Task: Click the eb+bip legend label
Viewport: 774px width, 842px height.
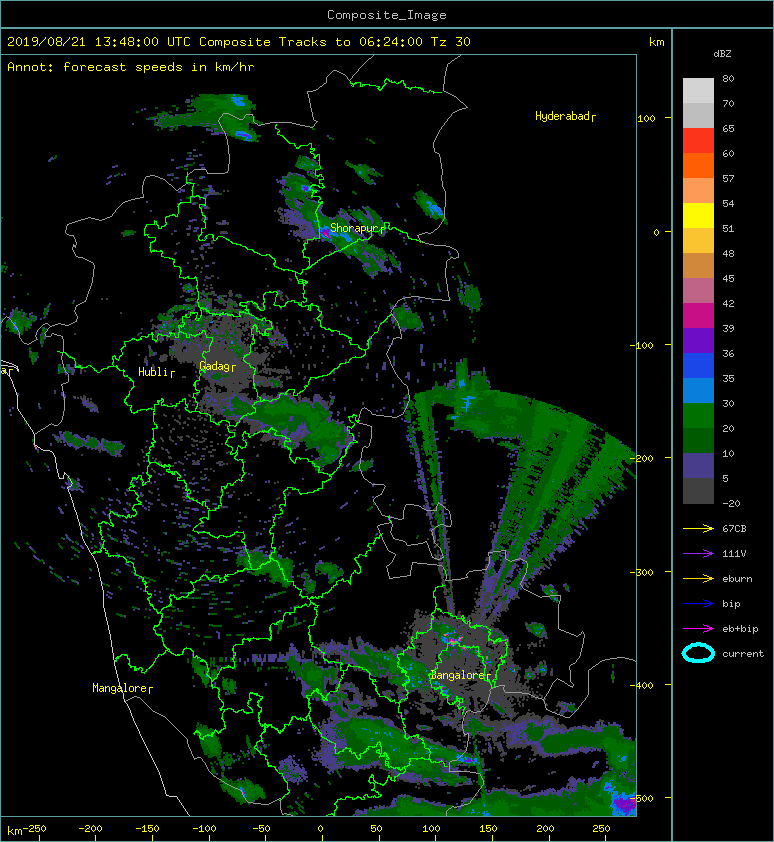Action: [740, 629]
